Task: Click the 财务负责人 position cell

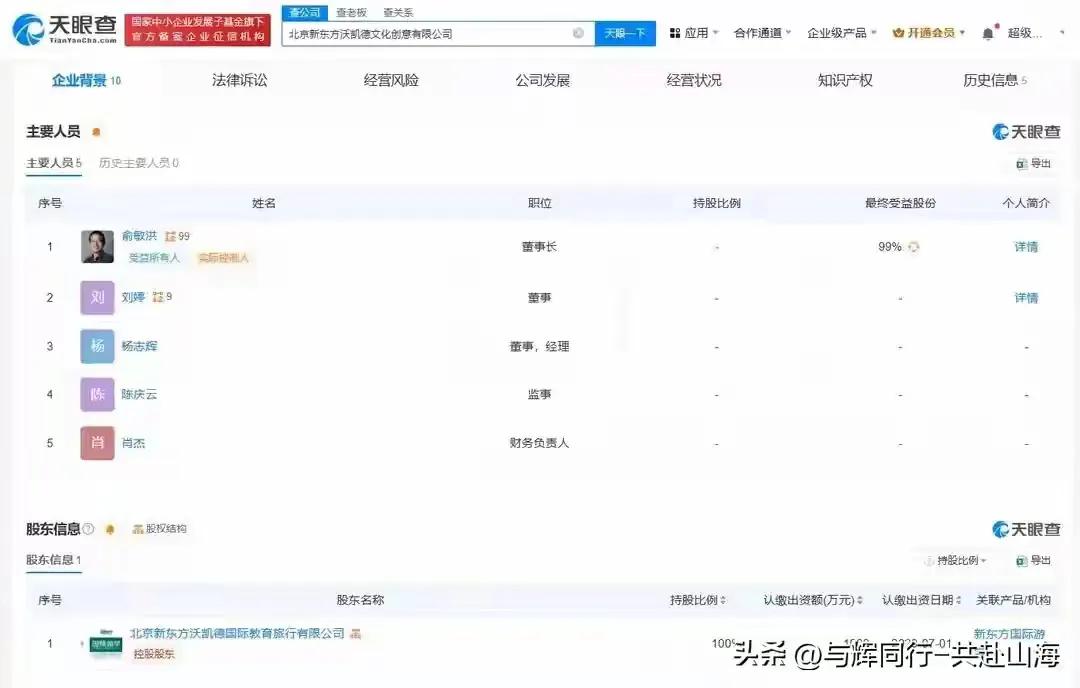Action: [x=539, y=443]
